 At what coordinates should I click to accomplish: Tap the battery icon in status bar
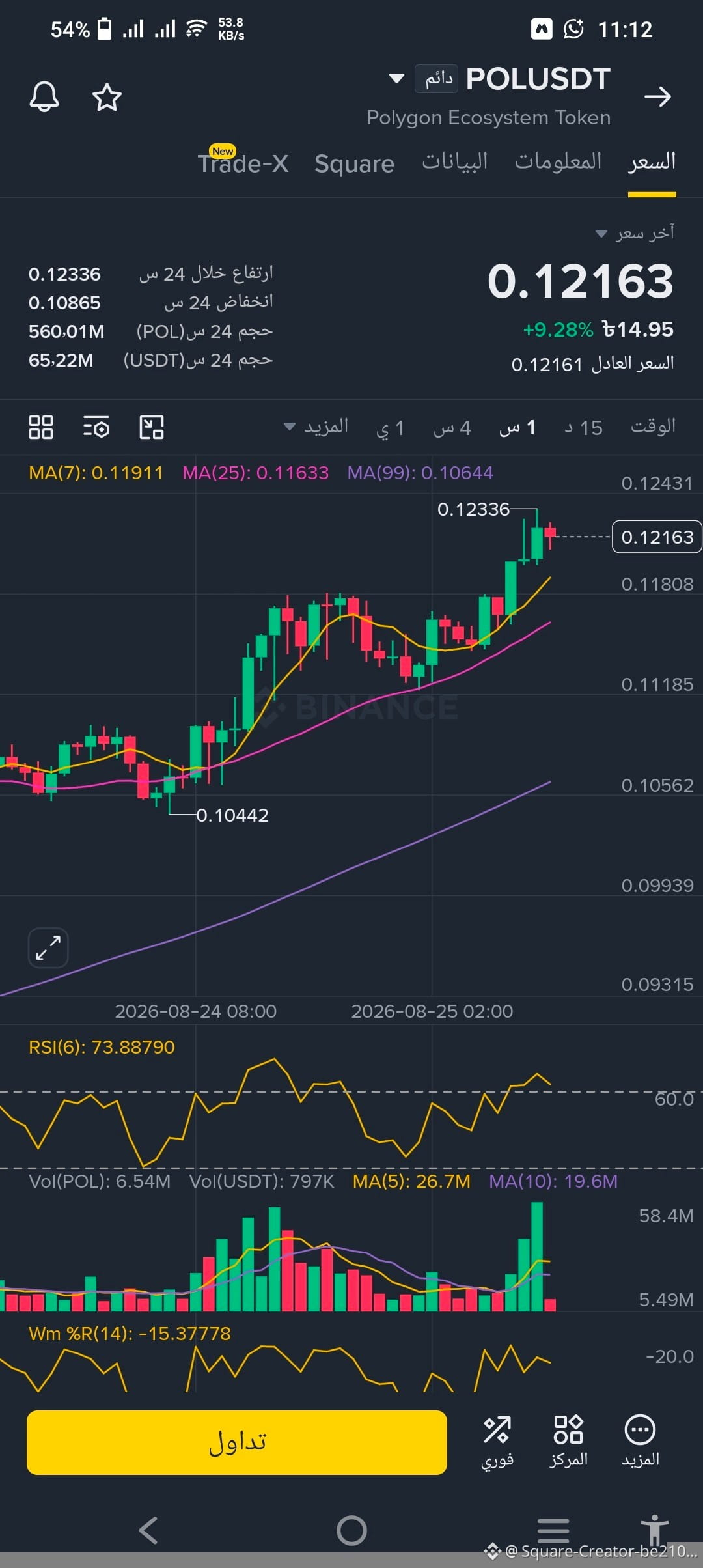click(x=104, y=29)
